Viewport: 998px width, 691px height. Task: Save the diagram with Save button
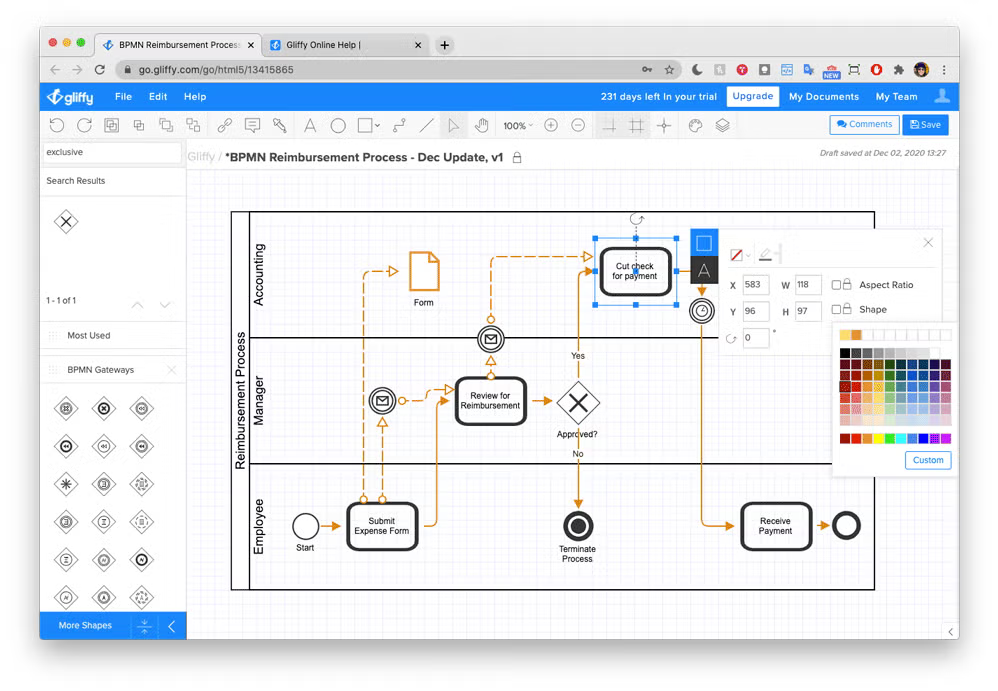(x=925, y=124)
